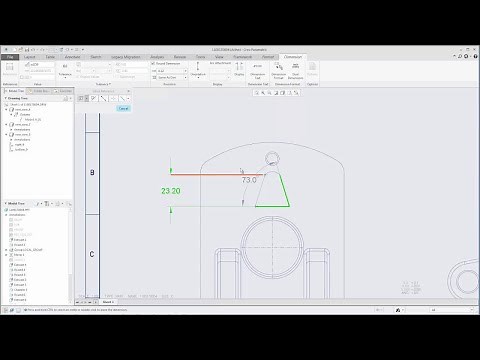Image resolution: width=480 pixels, height=360 pixels.
Task: Open the Help icon at top right
Action: pos(475,57)
